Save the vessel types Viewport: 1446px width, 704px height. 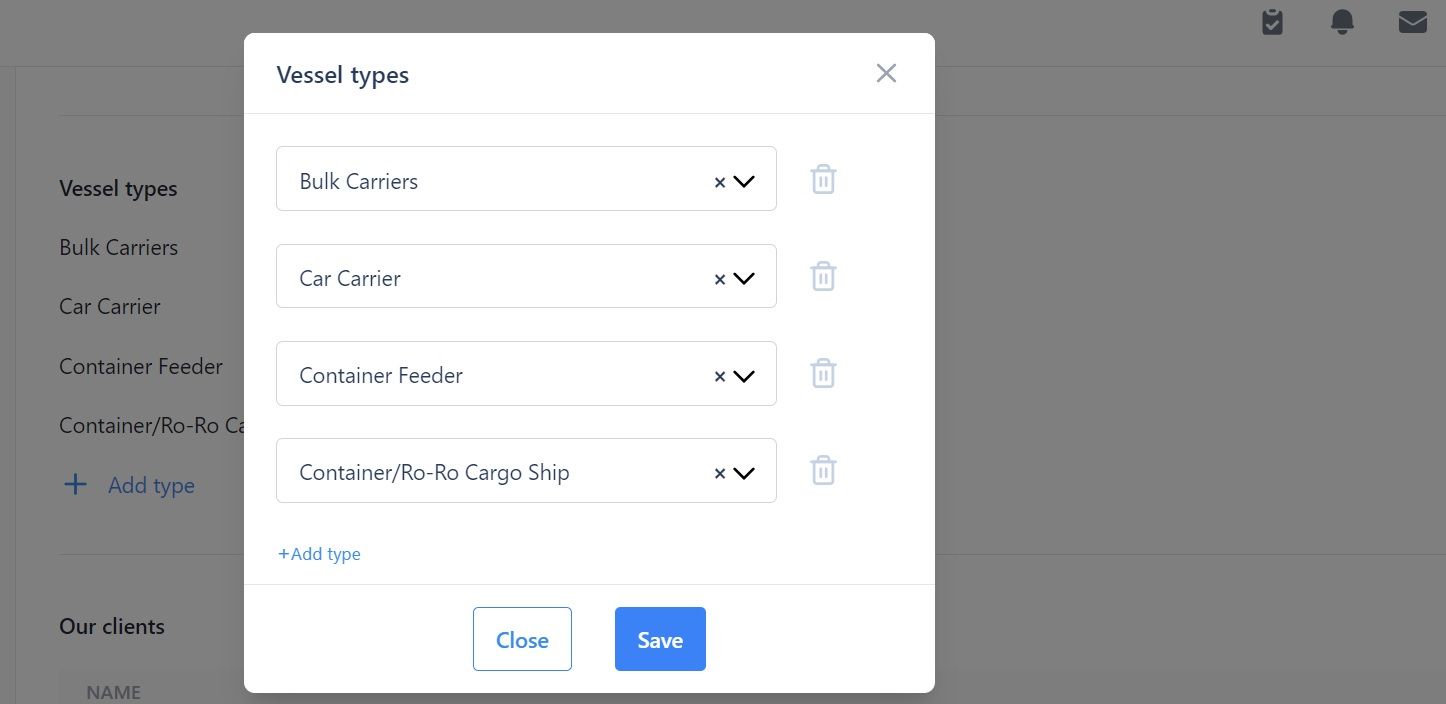pyautogui.click(x=660, y=639)
